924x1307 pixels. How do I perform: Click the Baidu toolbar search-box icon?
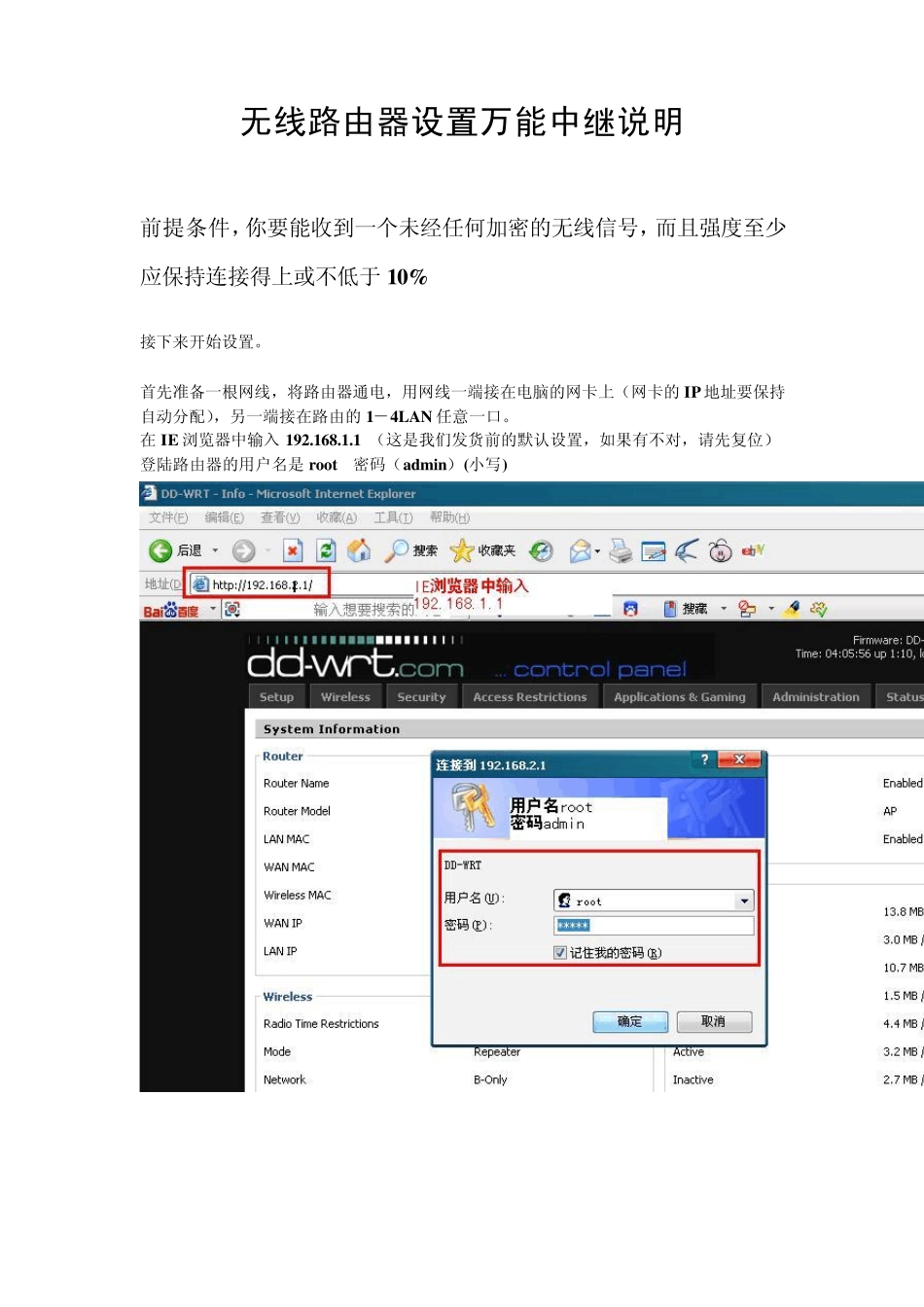pyautogui.click(x=232, y=610)
